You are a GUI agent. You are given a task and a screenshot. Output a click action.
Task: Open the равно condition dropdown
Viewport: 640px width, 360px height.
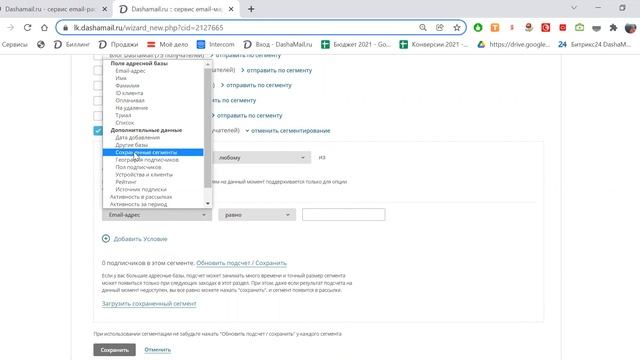point(257,215)
